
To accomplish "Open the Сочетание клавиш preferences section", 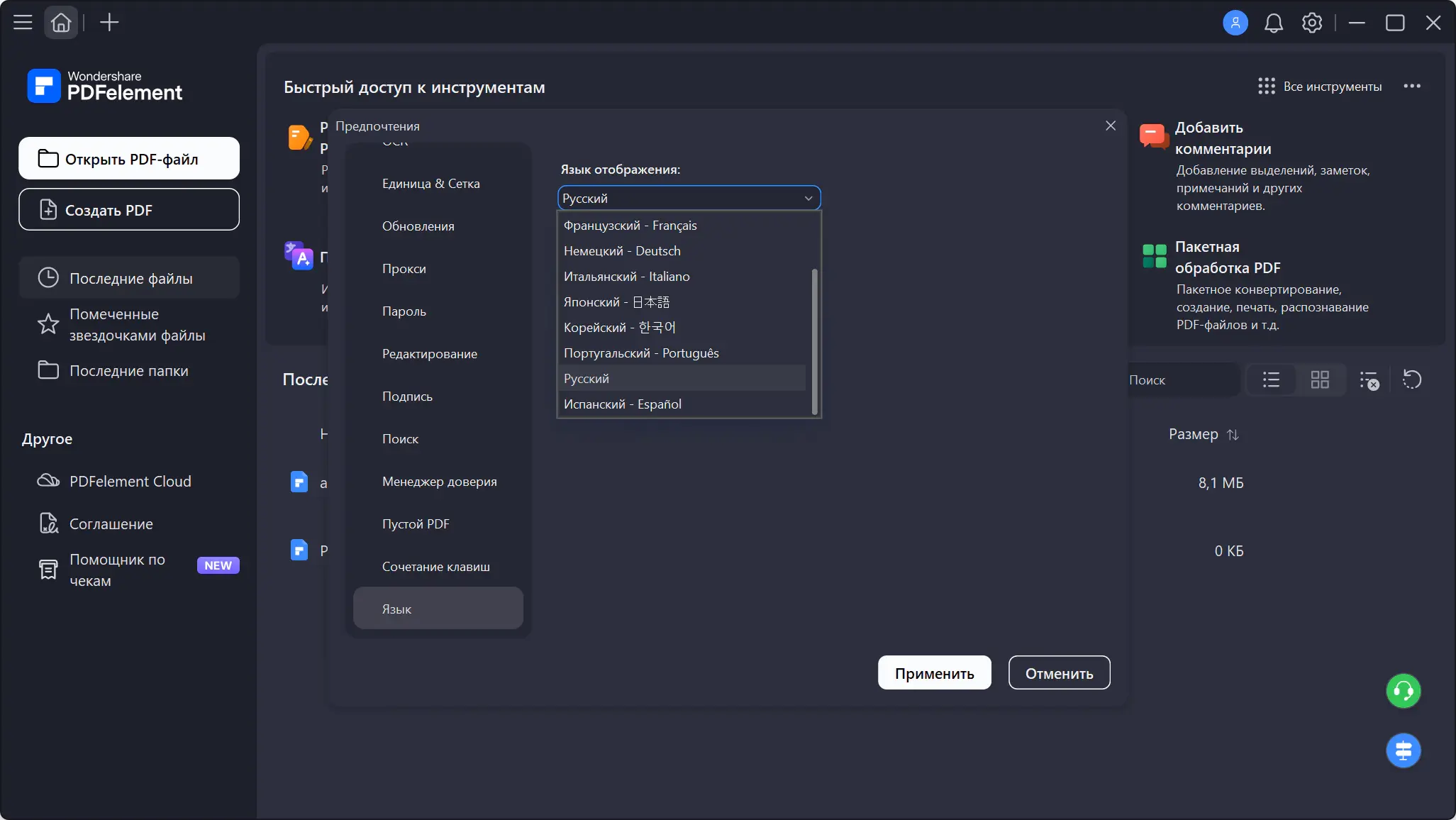I will point(435,567).
